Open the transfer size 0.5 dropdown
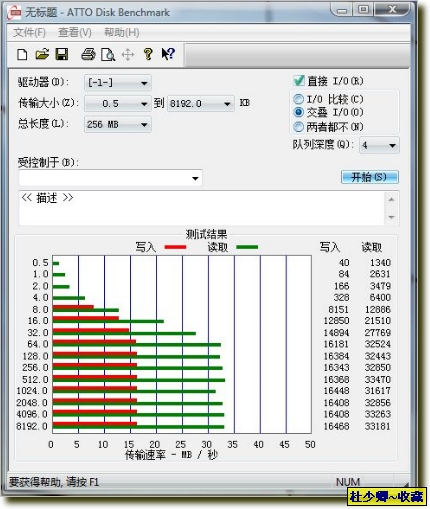 [x=118, y=104]
